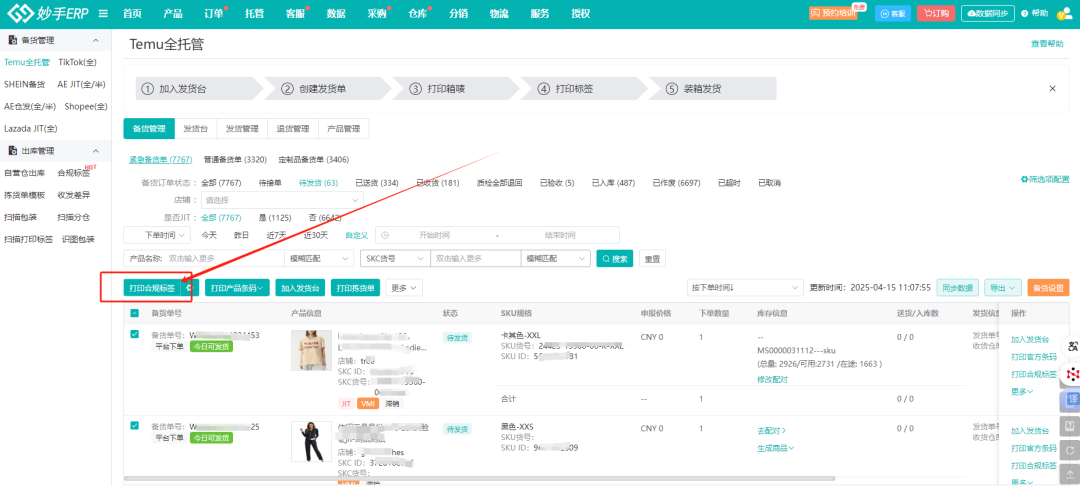Screen dimensions: 1080x486
Task: Open the 下单时间 dropdown
Action: click(157, 235)
